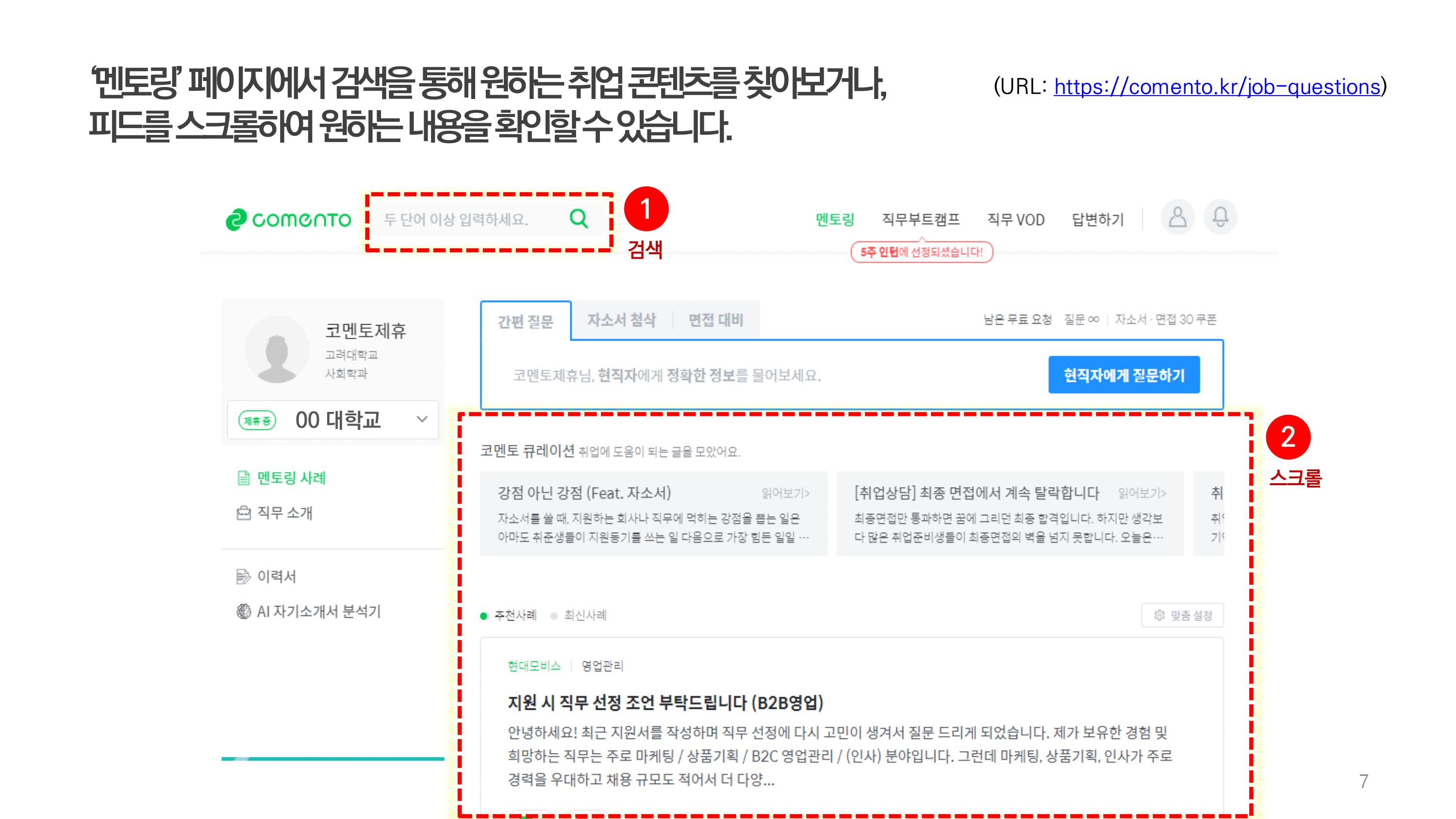Click the Comento logo
Image resolution: width=1456 pixels, height=819 pixels.
288,219
